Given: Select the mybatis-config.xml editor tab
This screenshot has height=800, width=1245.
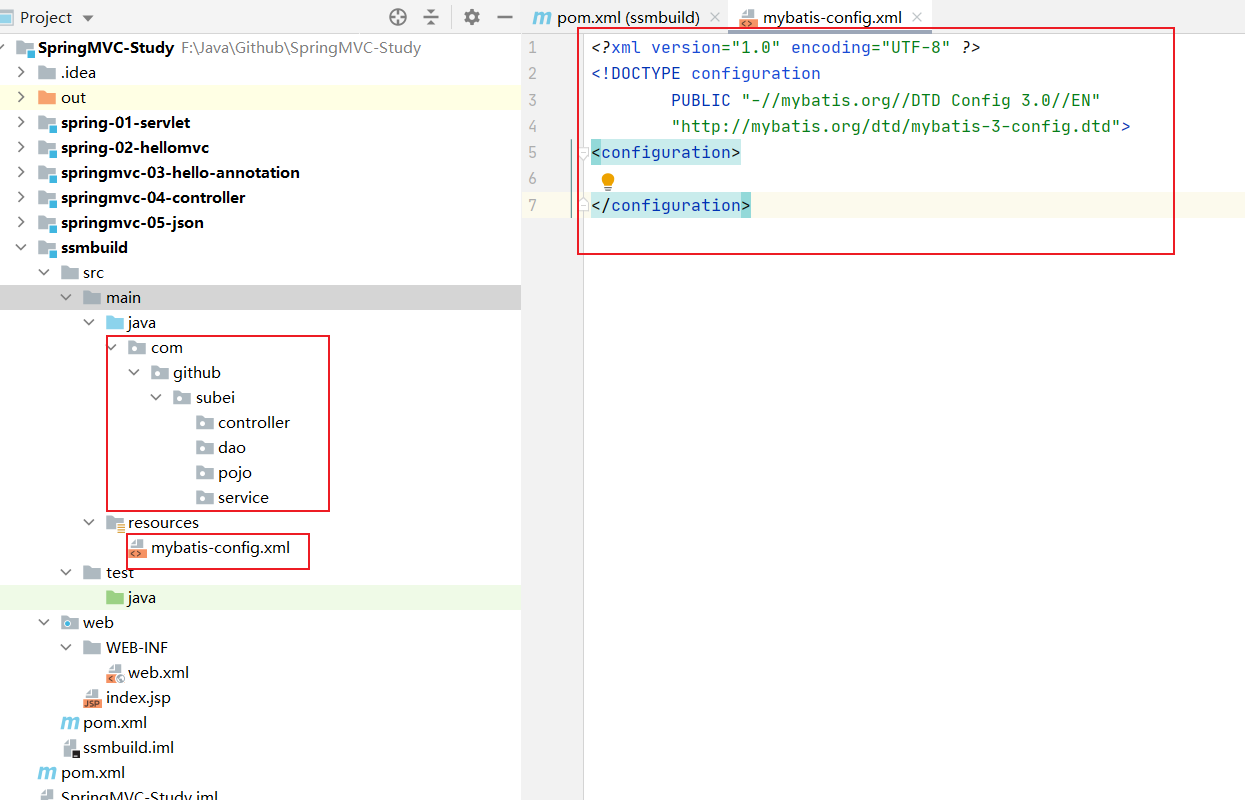Looking at the screenshot, I should [x=832, y=17].
